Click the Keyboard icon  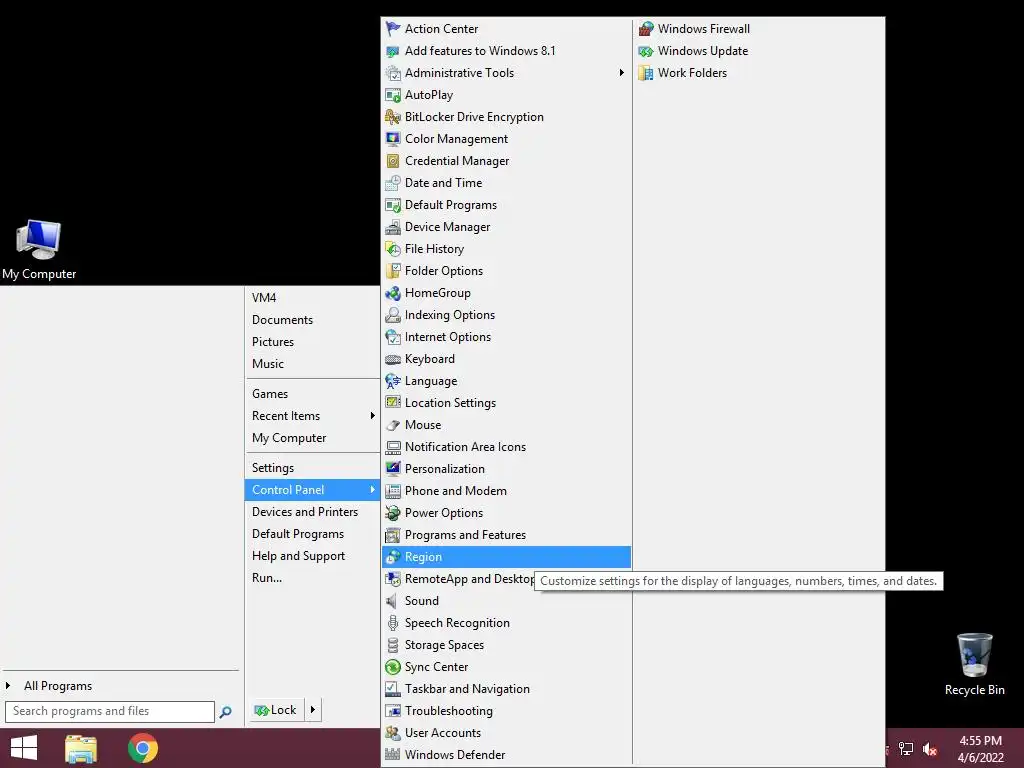(x=392, y=359)
